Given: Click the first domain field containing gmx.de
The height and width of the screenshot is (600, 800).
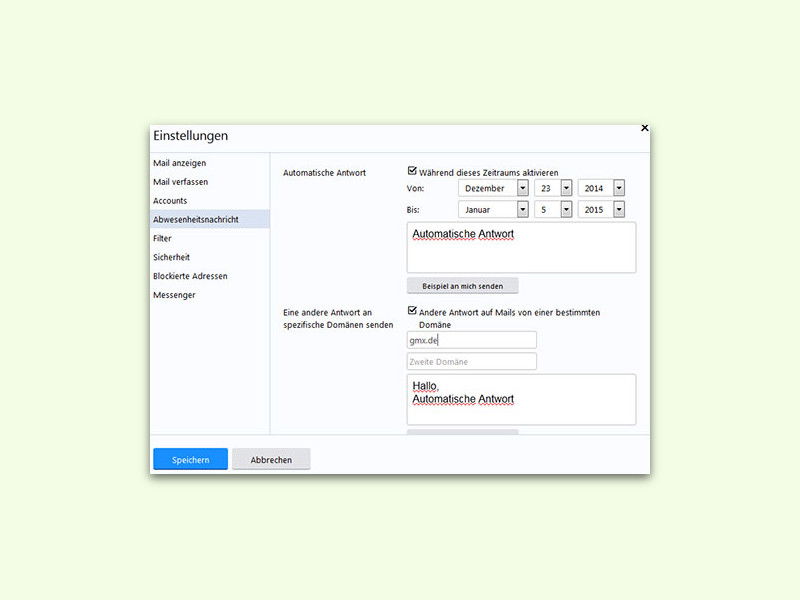Looking at the screenshot, I should pyautogui.click(x=471, y=340).
